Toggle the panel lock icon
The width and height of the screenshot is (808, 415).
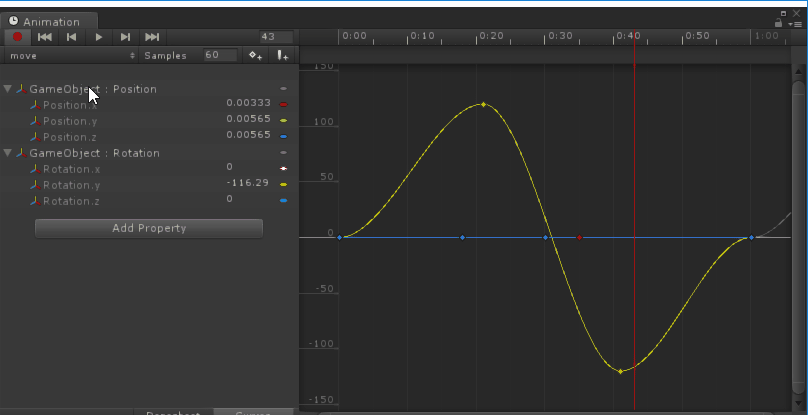[x=779, y=23]
